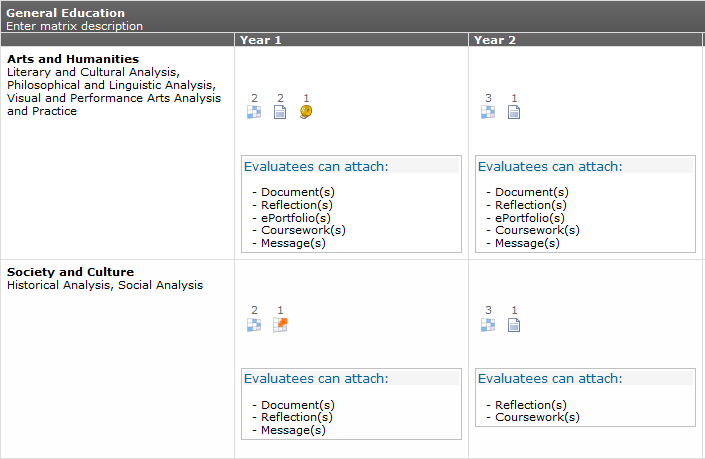Screen dimensions: 705x459
Task: Click 'Message(s)' in Arts and Humanities Year 1
Action: click(x=293, y=243)
